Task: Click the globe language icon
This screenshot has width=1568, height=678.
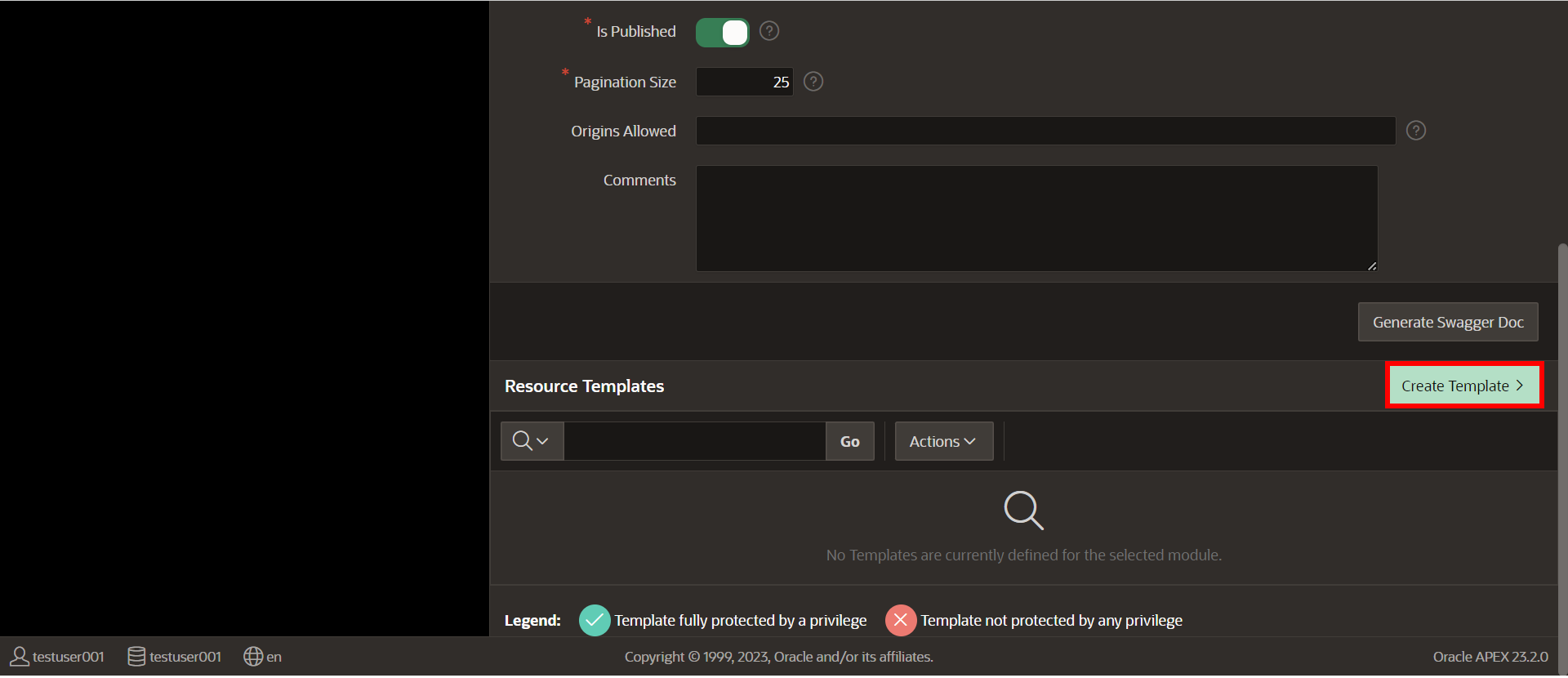Action: [253, 657]
